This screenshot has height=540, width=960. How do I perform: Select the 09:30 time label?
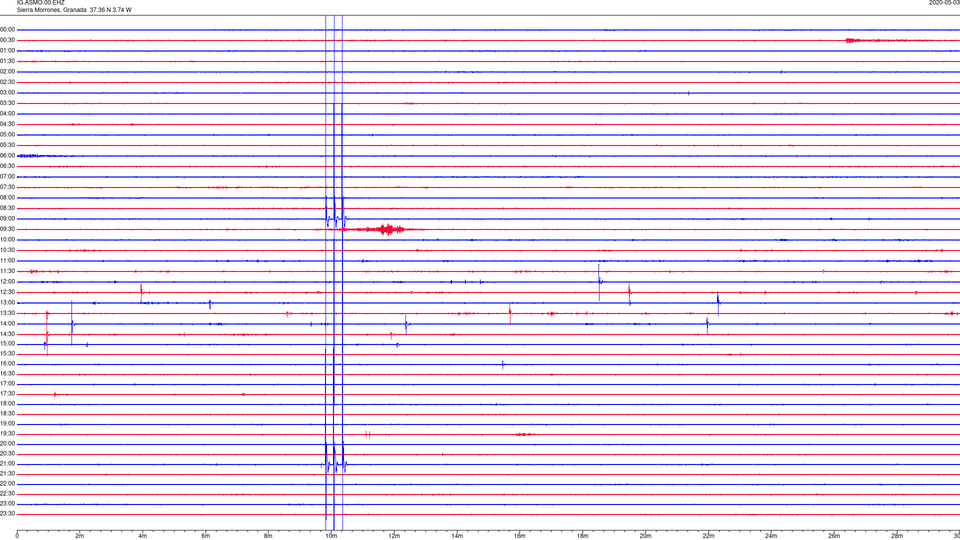click(x=8, y=230)
